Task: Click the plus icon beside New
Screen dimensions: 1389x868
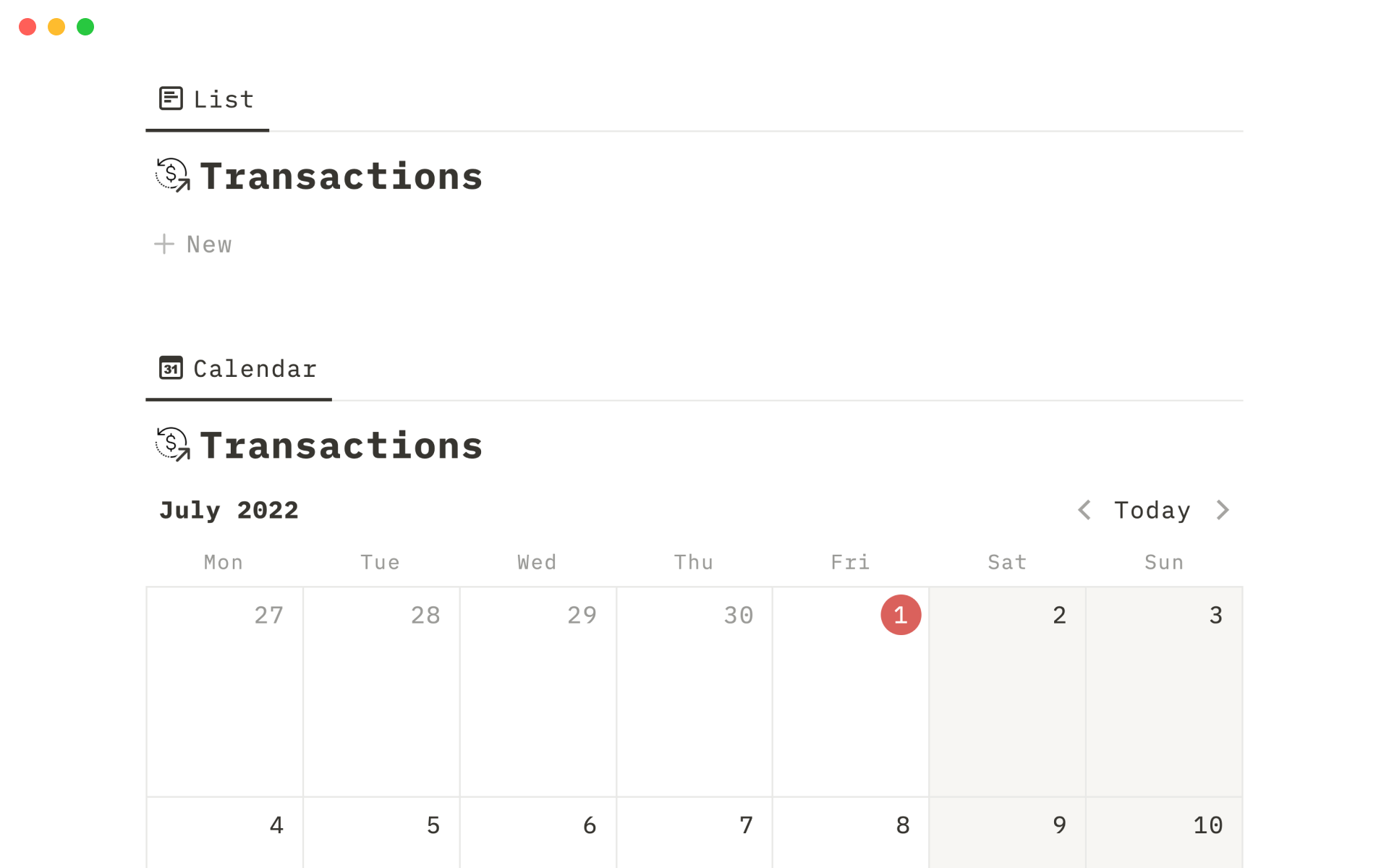Action: [164, 244]
